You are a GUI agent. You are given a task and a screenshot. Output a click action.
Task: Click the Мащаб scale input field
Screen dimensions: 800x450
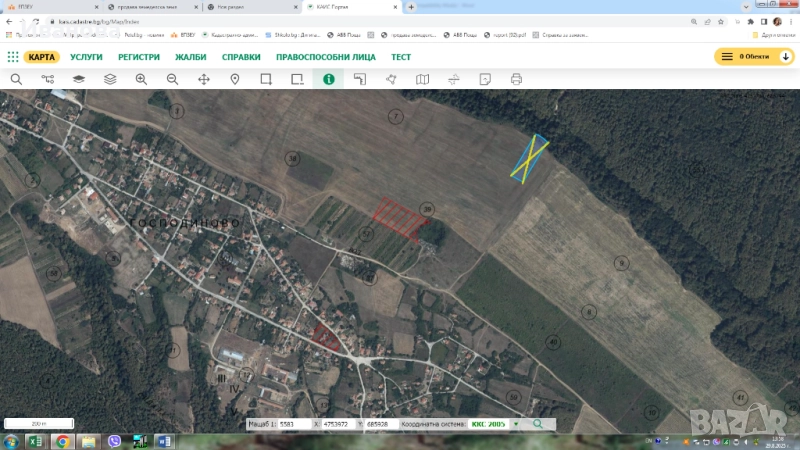[x=294, y=424]
